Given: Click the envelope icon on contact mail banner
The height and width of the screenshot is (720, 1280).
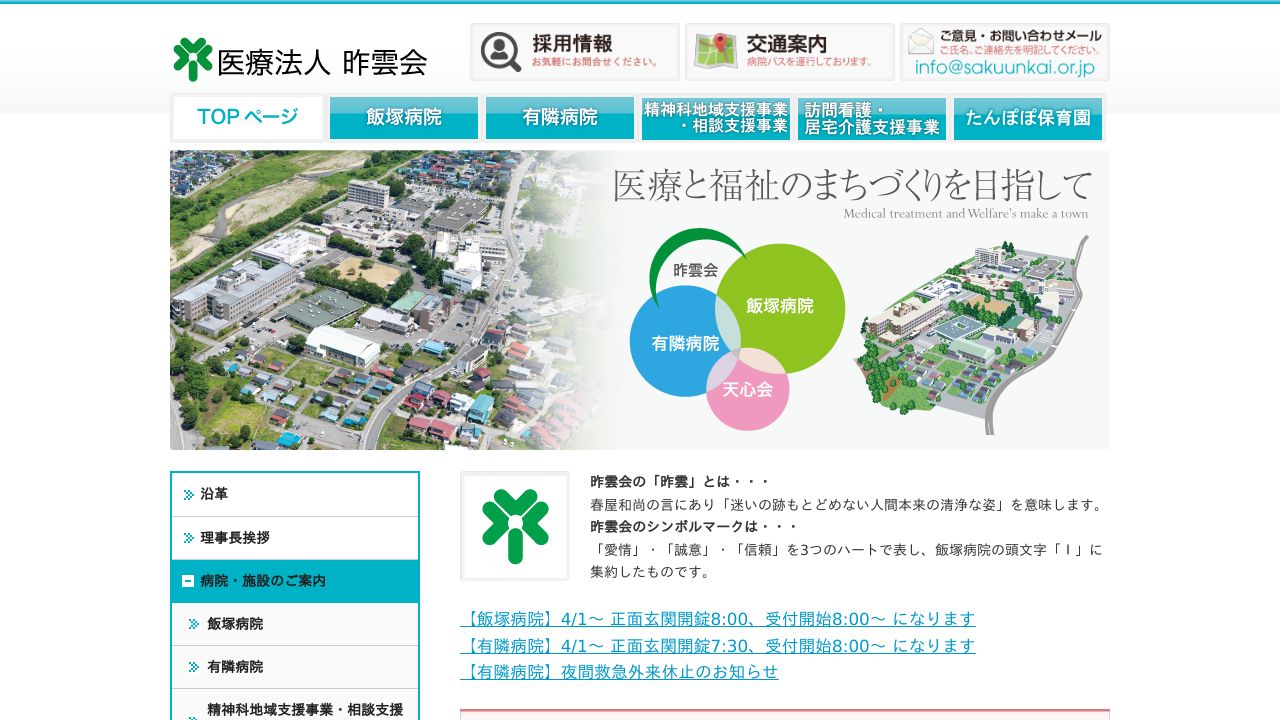Looking at the screenshot, I should pos(920,42).
